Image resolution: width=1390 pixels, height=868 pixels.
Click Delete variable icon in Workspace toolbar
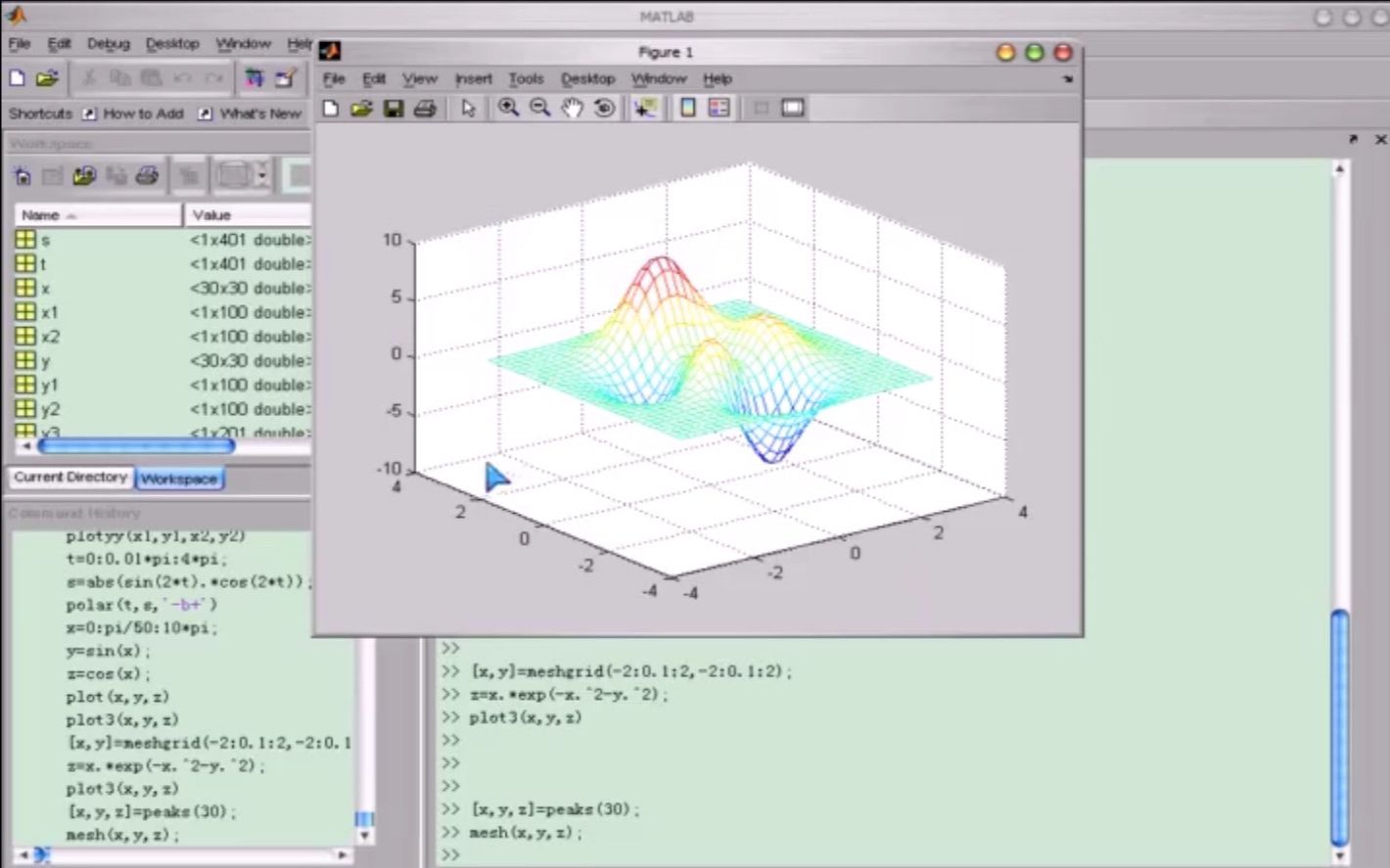pos(189,176)
